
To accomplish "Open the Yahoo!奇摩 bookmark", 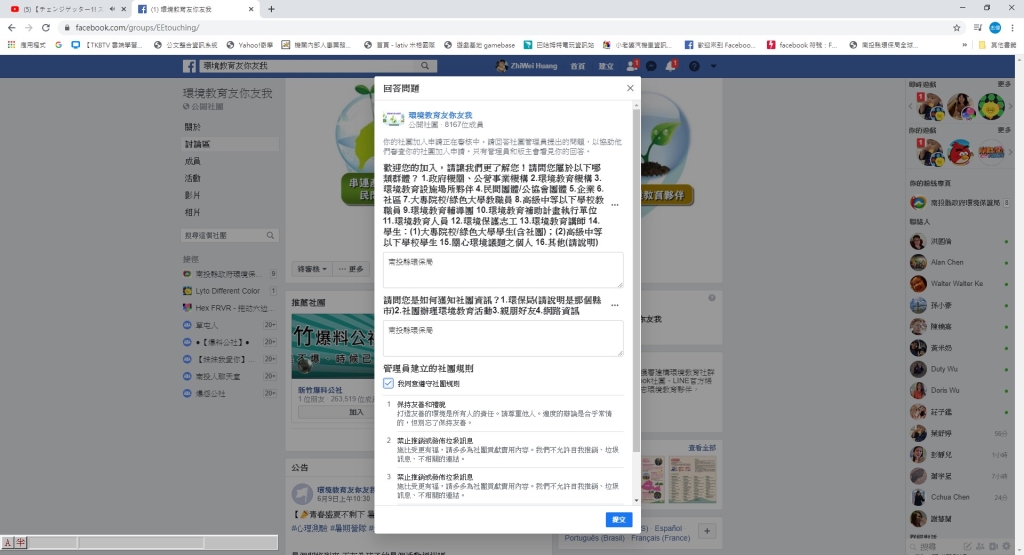I will coord(250,45).
